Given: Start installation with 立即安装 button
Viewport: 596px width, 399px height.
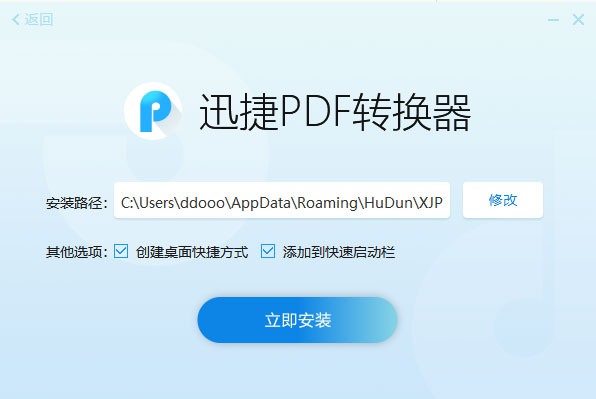Looking at the screenshot, I should [x=297, y=320].
